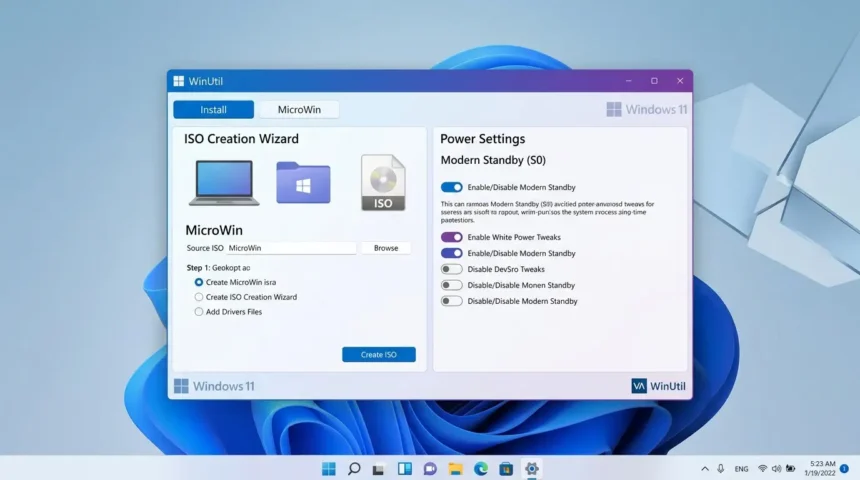The image size is (860, 480).
Task: Open the Microsoft Store taskbar icon
Action: (x=506, y=468)
